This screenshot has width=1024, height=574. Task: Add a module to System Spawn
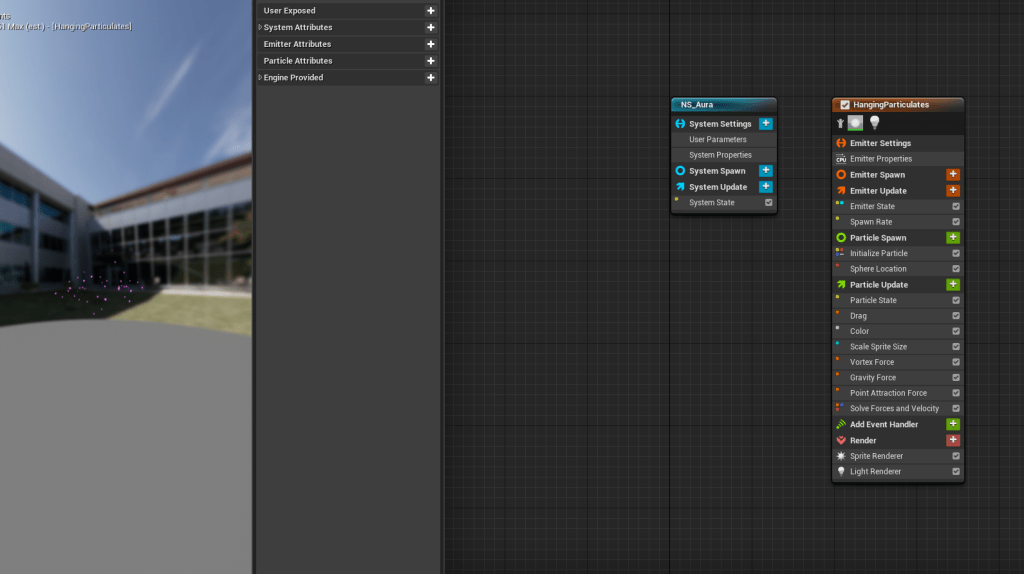click(765, 171)
